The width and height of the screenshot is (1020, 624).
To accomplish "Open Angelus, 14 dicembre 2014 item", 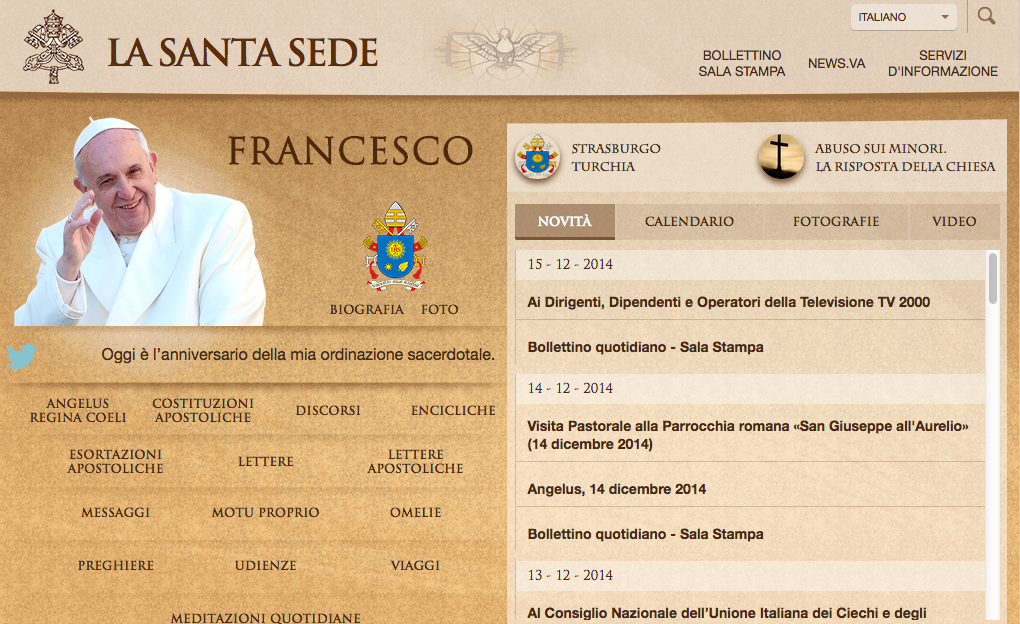I will coord(617,489).
